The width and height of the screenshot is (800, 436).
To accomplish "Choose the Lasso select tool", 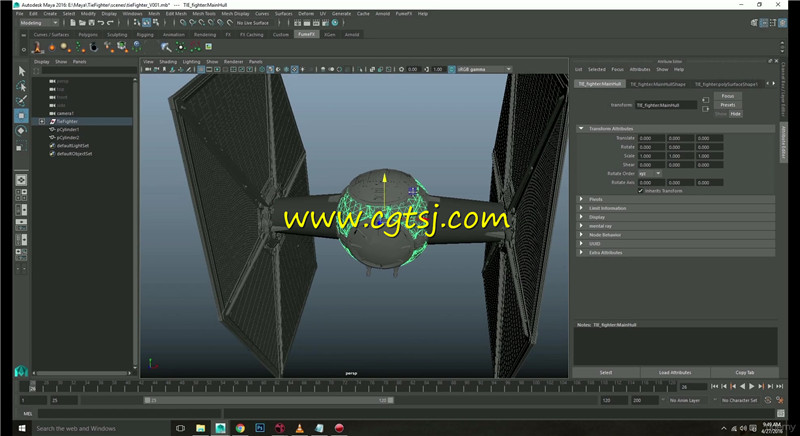I will 21,86.
